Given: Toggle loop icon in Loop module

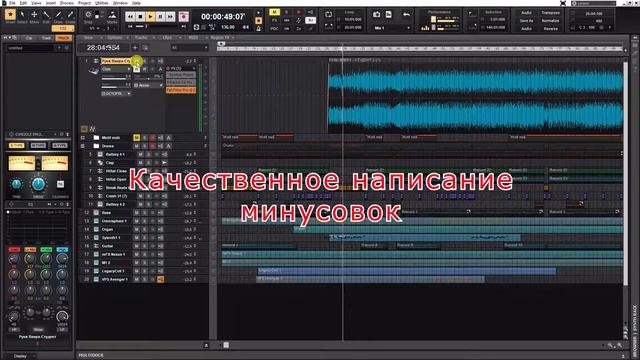Looking at the screenshot, I should [x=329, y=15].
